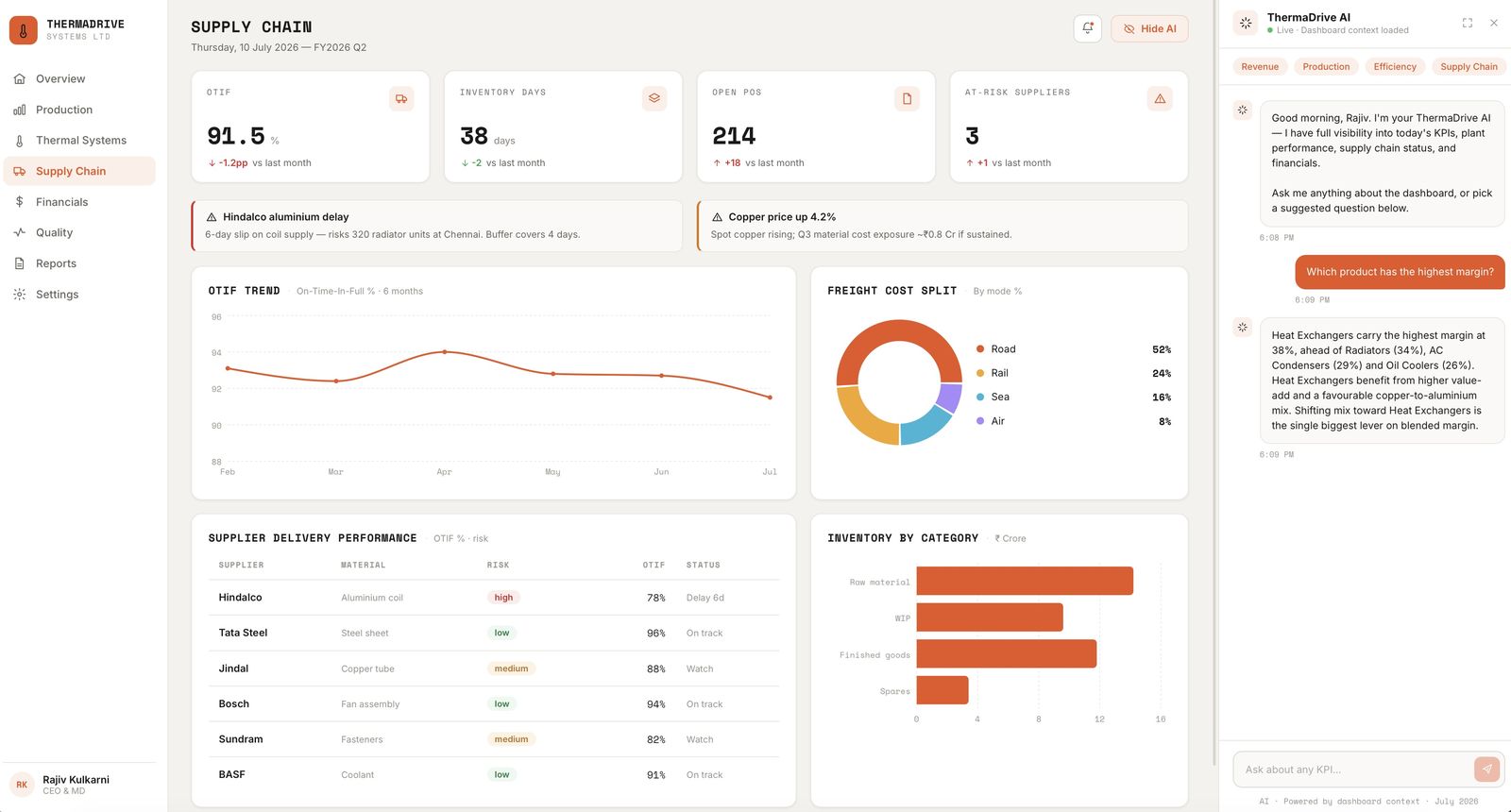Select the Efficiency suggestion chip
1511x812 pixels.
1395,66
